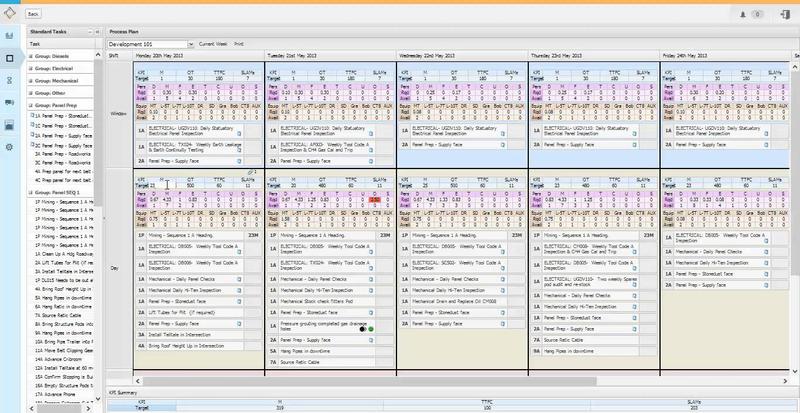
Task: Open document icon on Wednesday Window Panel Prep - Supply face
Action: coord(503,145)
